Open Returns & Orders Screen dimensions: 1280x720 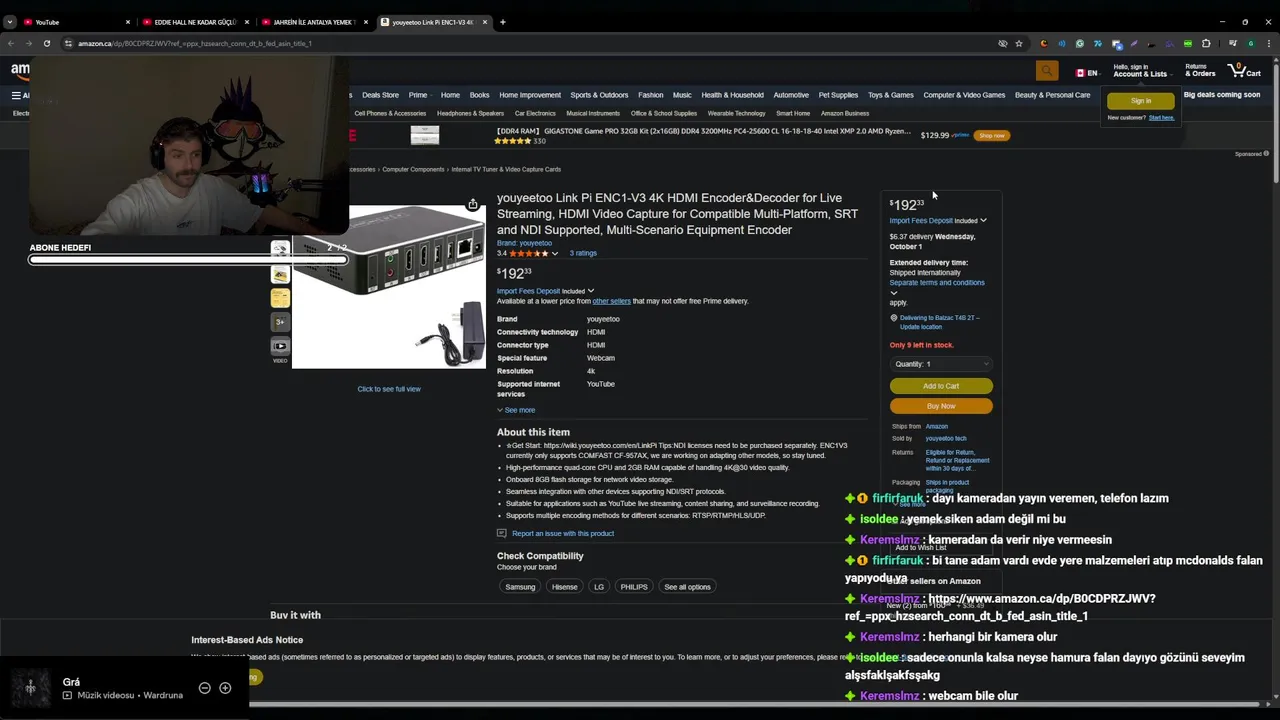pyautogui.click(x=1200, y=71)
